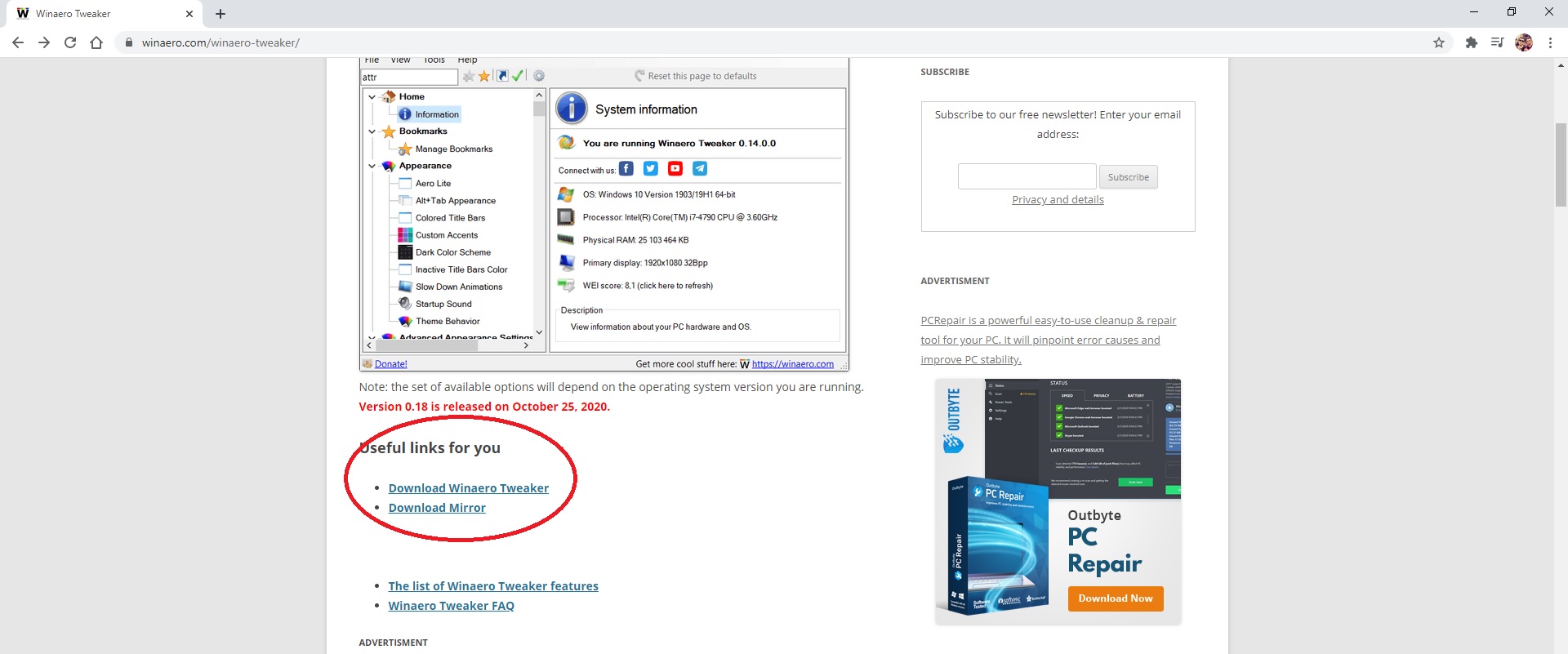The height and width of the screenshot is (654, 1568).
Task: Click the YouTube icon in screenshot
Action: pos(675,169)
